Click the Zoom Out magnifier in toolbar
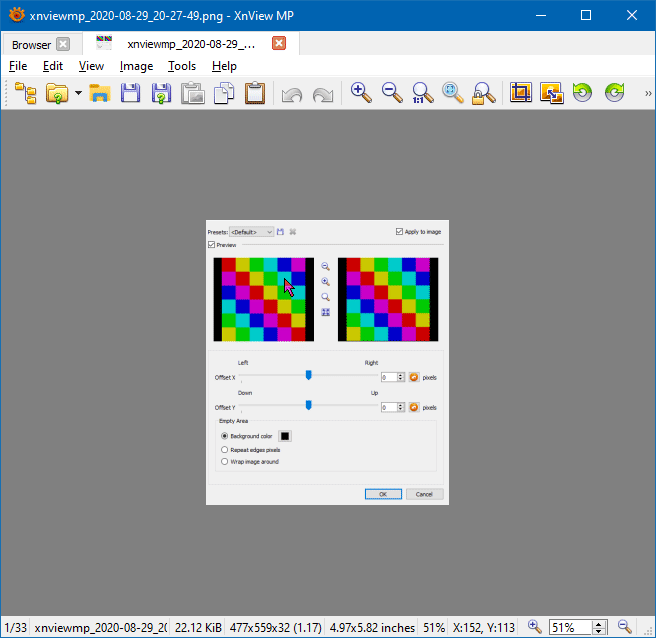This screenshot has width=656, height=638. pos(392,92)
